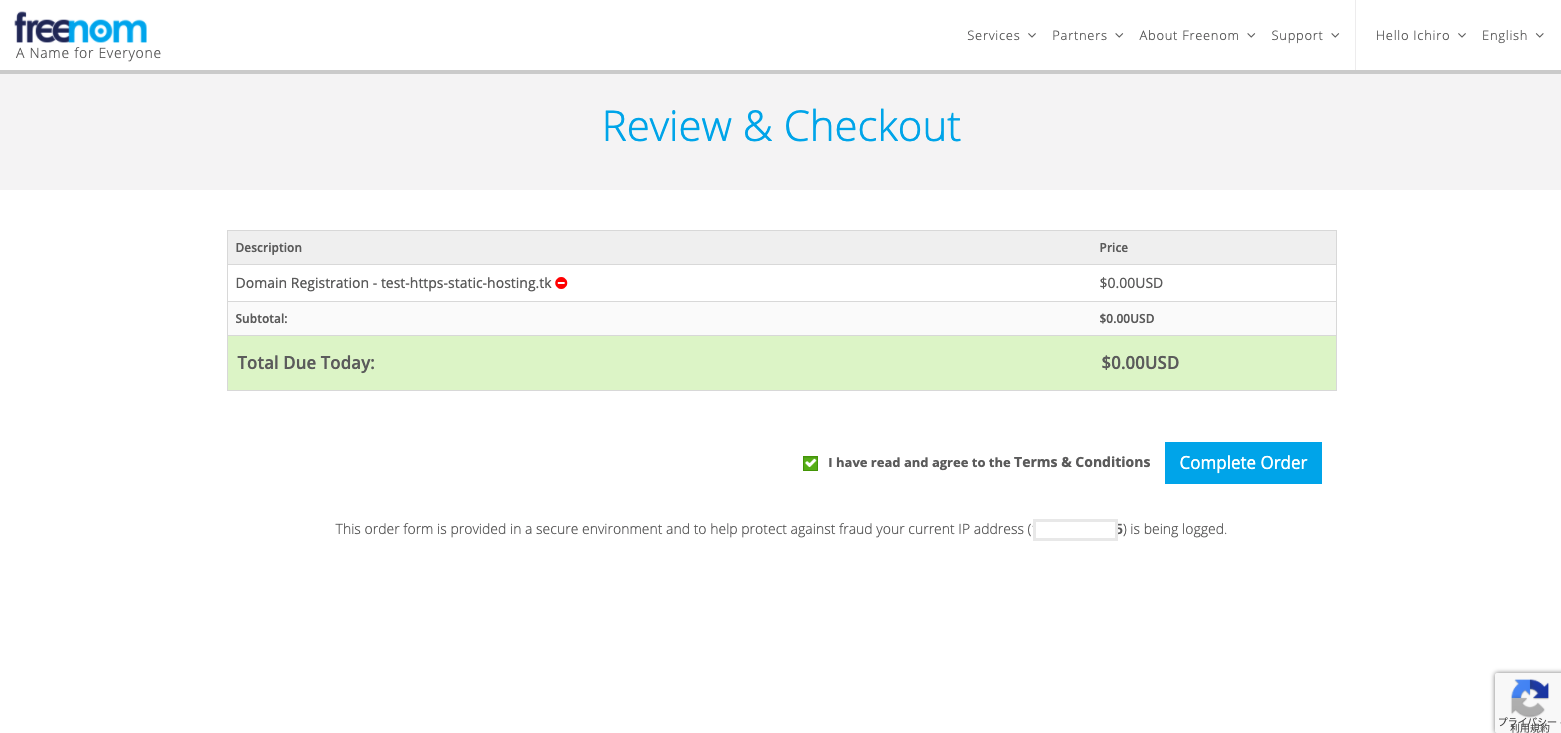Viewport: 1561px width, 733px height.
Task: Open the Partners dropdown menu
Action: click(1088, 35)
